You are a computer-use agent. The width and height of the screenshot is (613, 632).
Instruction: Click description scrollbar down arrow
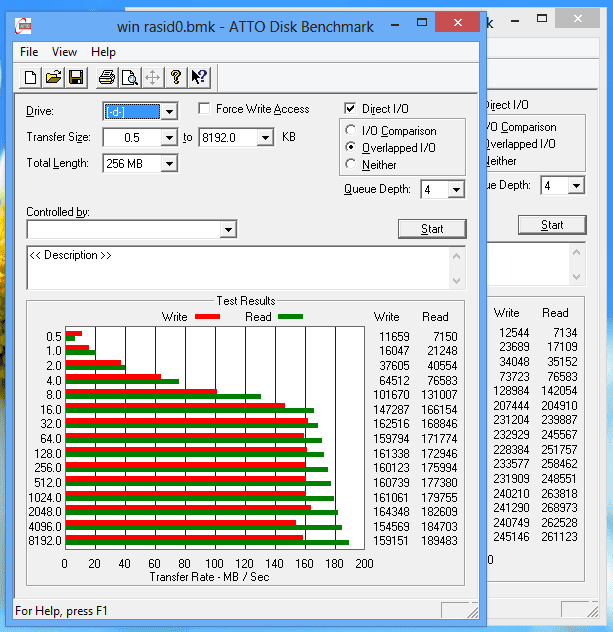[x=456, y=281]
